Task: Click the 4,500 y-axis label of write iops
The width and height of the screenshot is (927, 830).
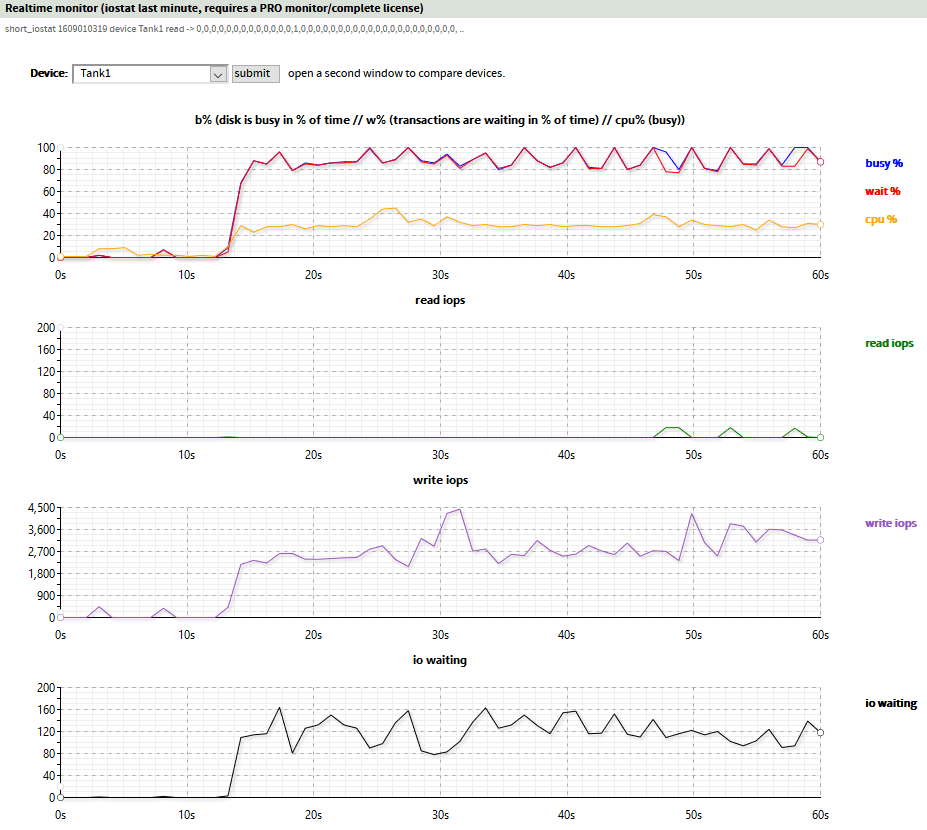Action: coord(41,508)
